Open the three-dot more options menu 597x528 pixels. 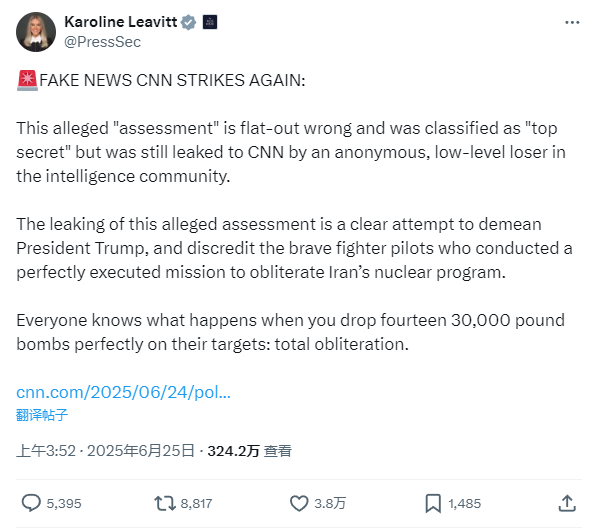click(572, 23)
